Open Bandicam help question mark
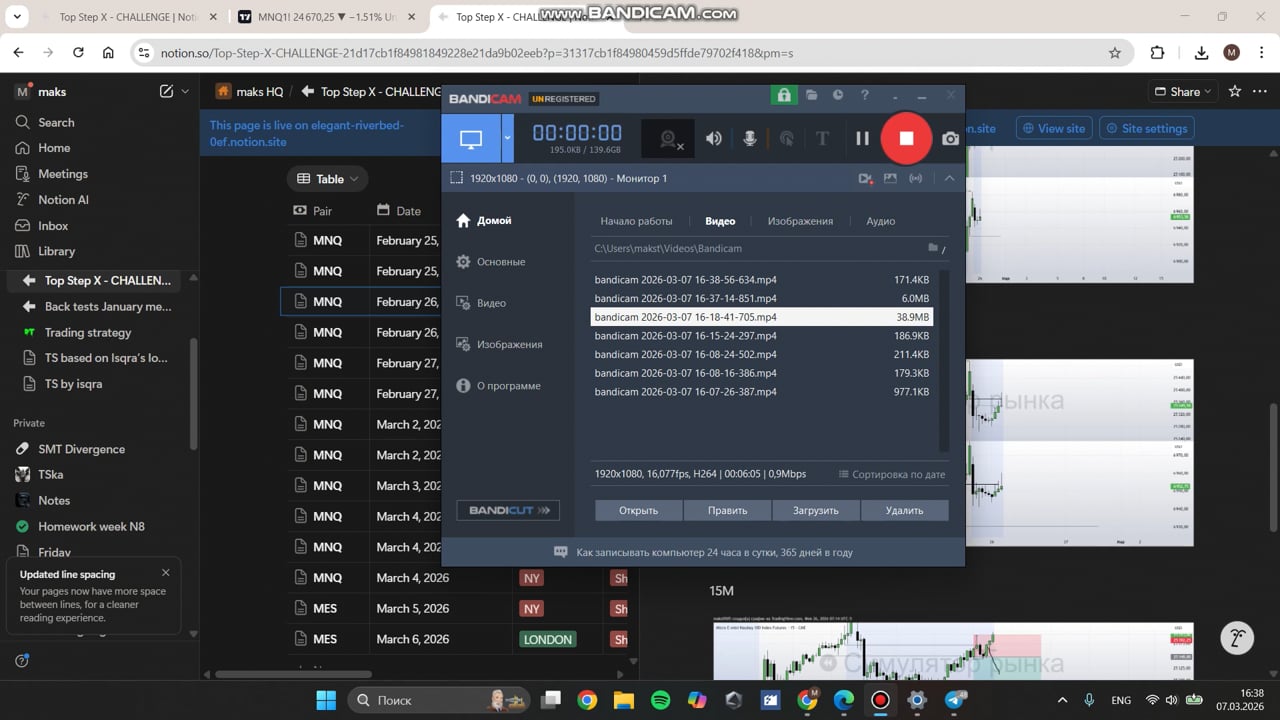 (x=865, y=95)
